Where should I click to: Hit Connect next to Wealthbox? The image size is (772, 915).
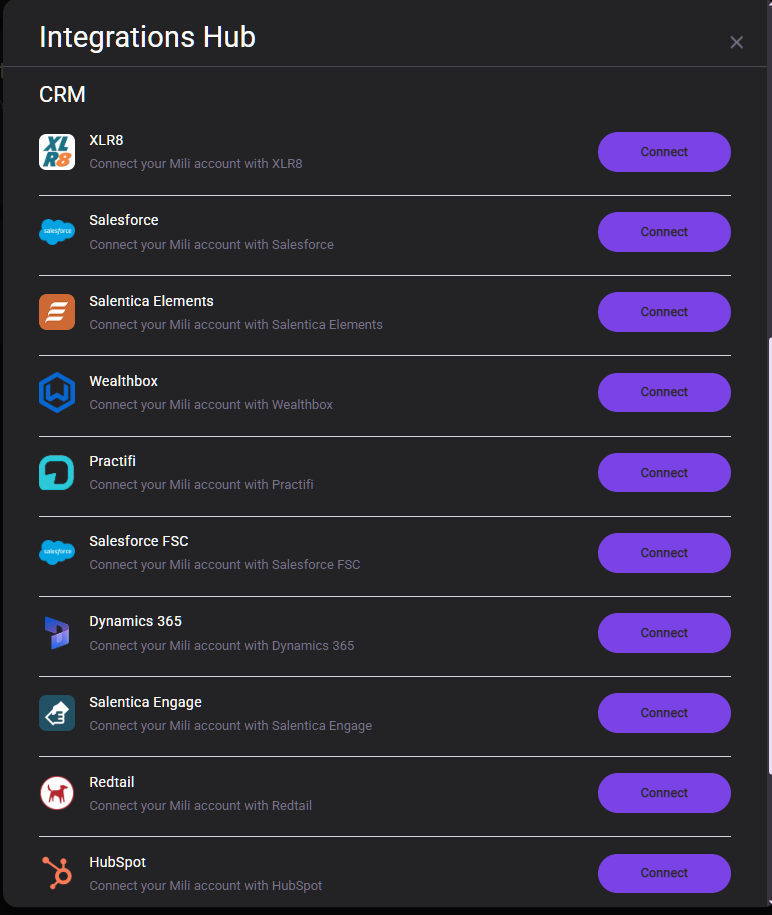click(x=664, y=392)
